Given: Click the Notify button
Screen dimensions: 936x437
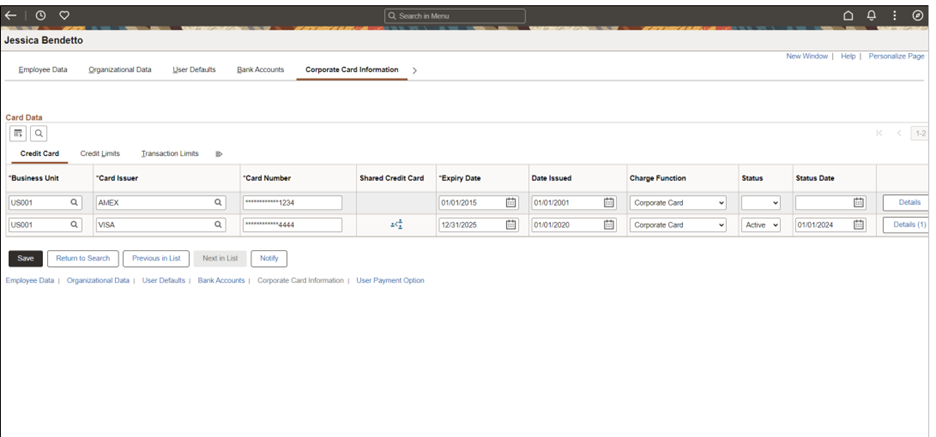Looking at the screenshot, I should [x=269, y=258].
